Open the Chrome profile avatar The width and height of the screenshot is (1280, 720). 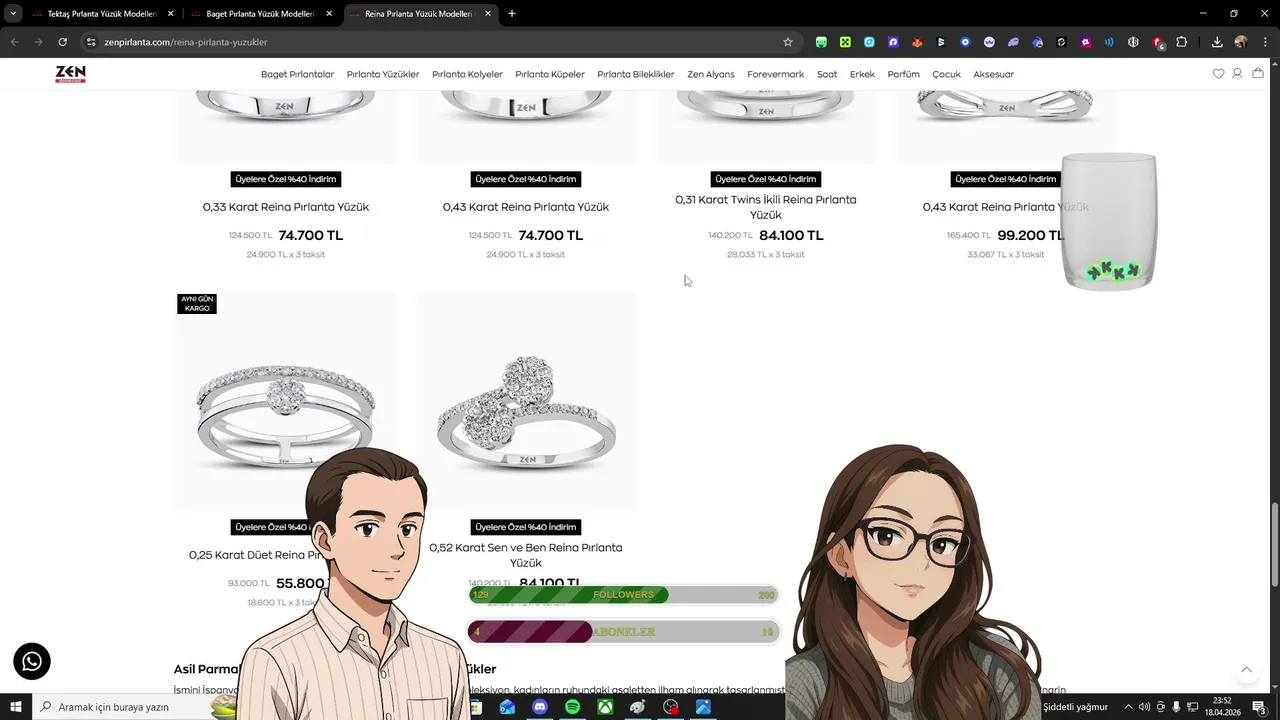tap(1241, 42)
